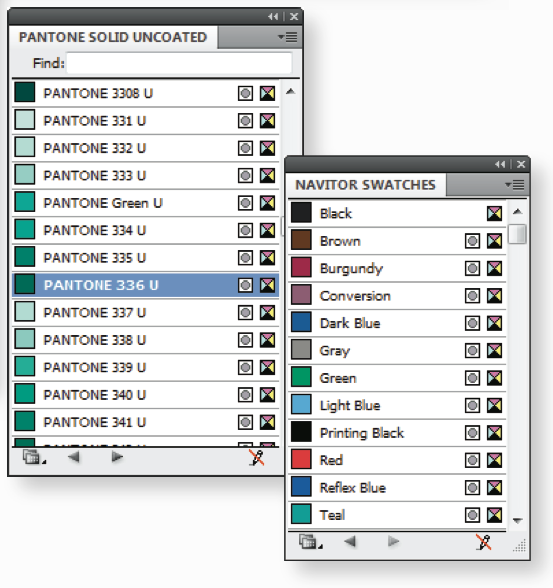Click the non-editable pencil icon in PANTONE panel
The image size is (553, 588).
click(x=257, y=458)
